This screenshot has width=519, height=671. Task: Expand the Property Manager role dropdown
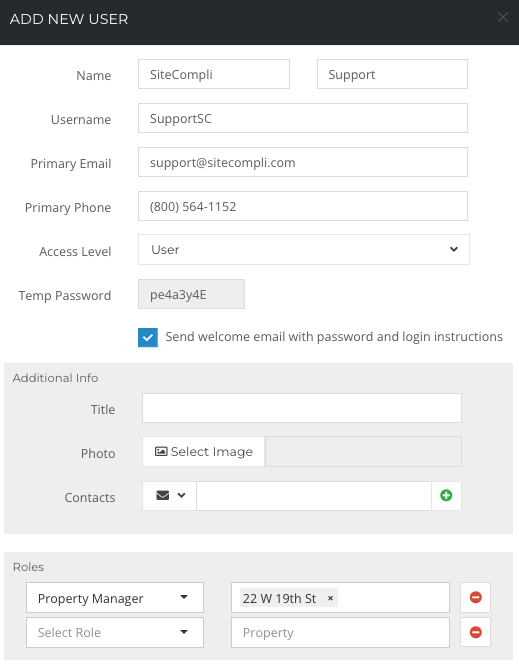tap(115, 597)
